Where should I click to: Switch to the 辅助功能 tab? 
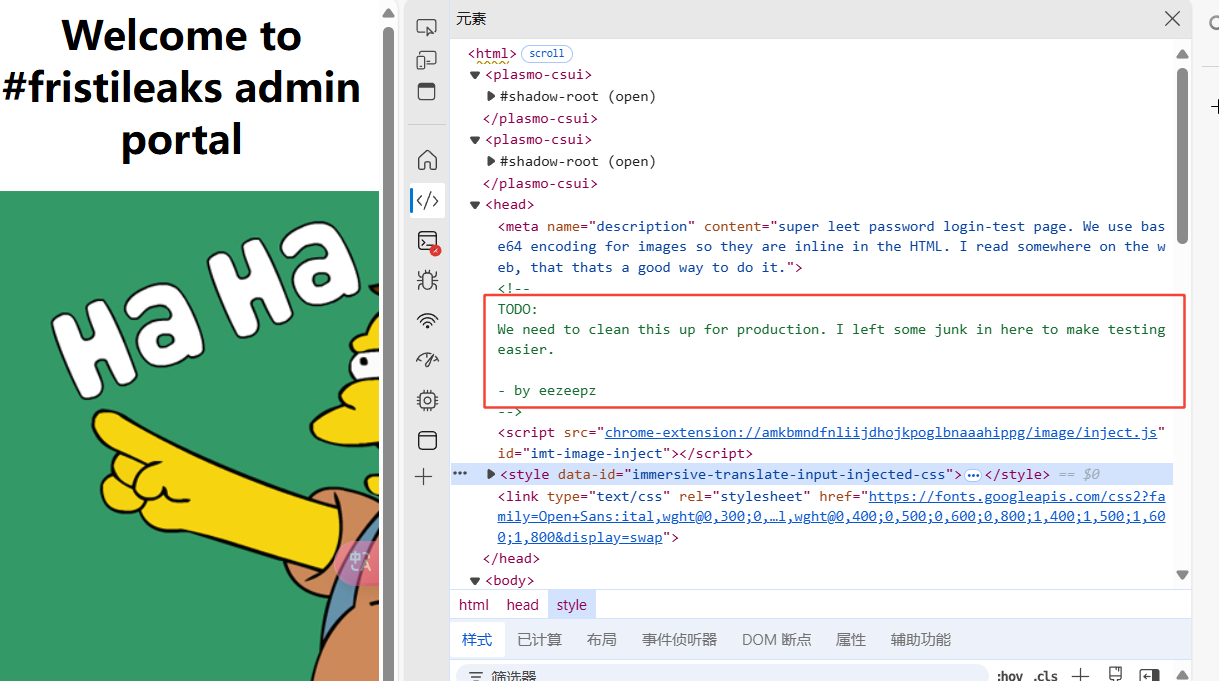point(921,640)
